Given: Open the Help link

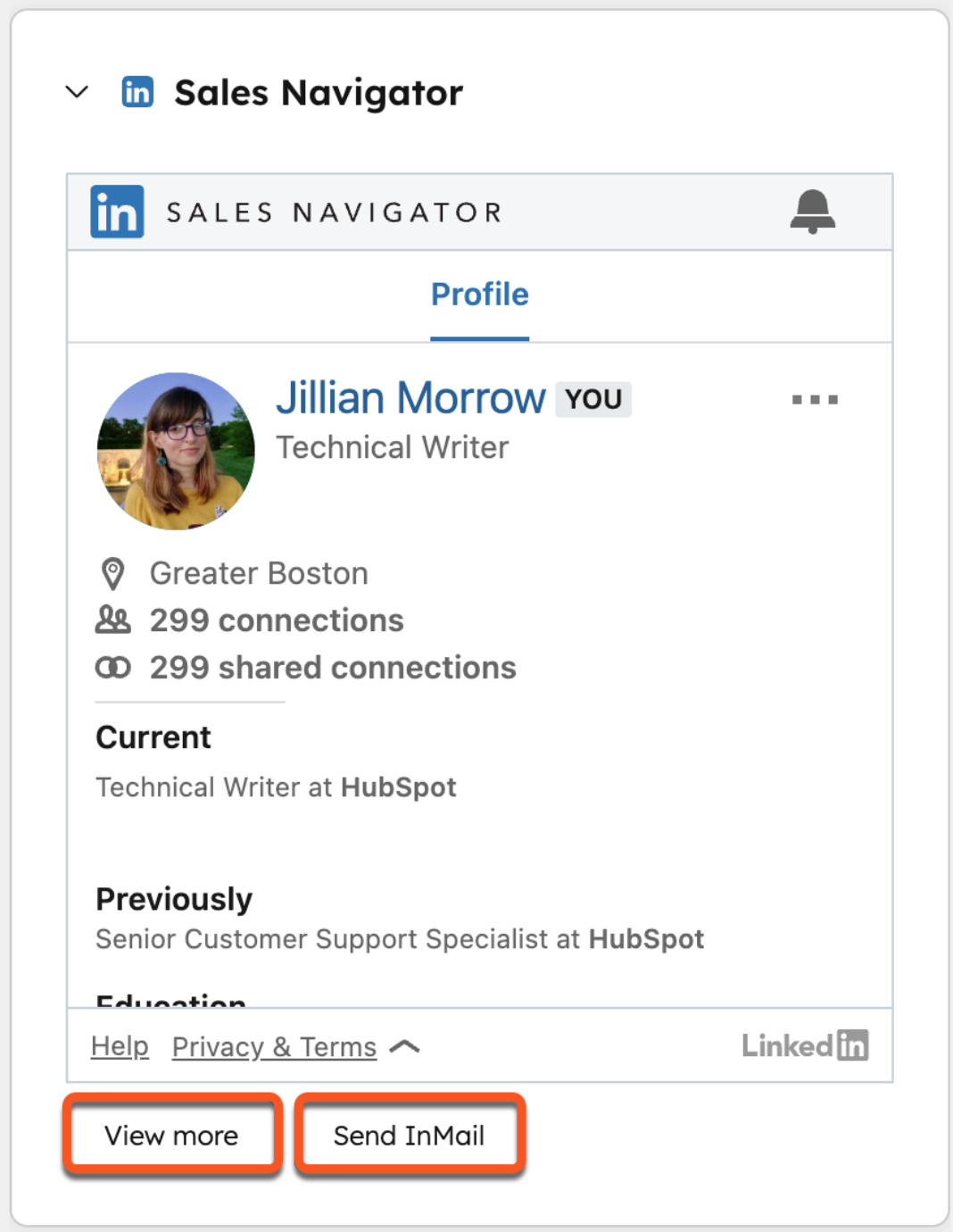Looking at the screenshot, I should pos(120,1046).
